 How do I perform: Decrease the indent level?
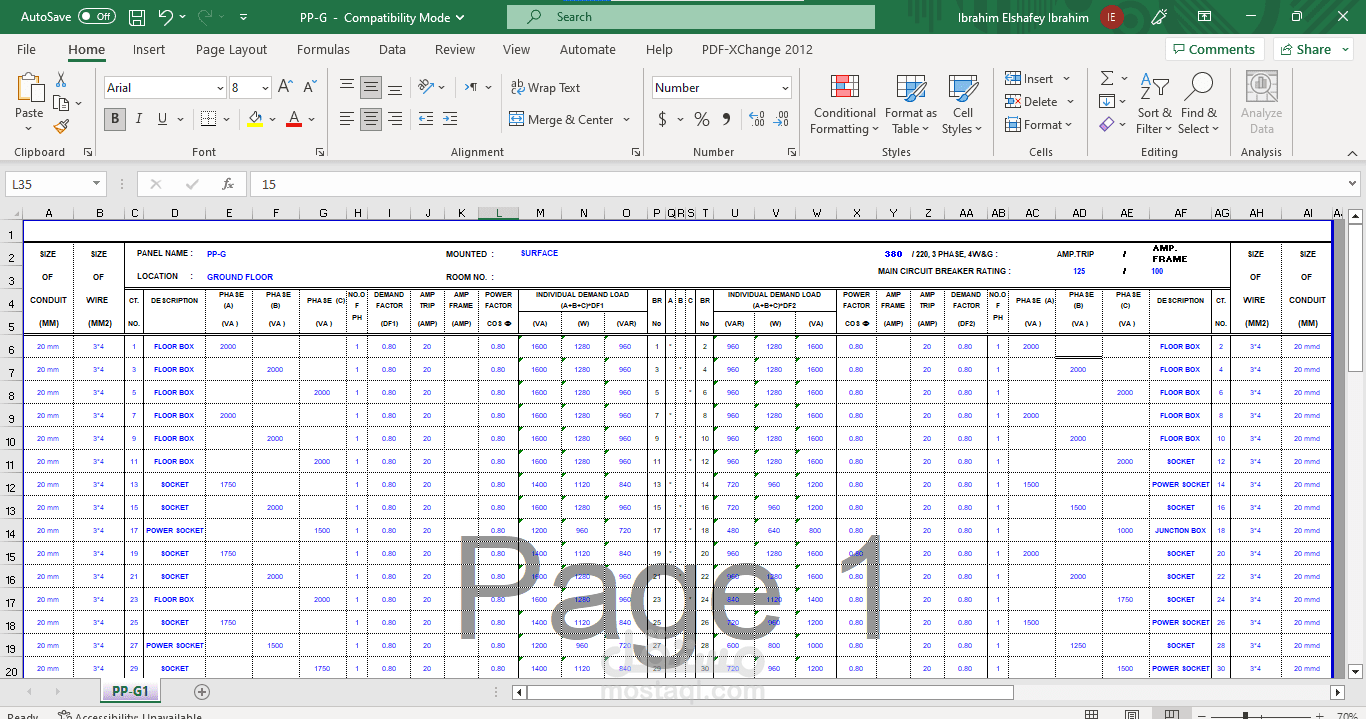tap(425, 119)
